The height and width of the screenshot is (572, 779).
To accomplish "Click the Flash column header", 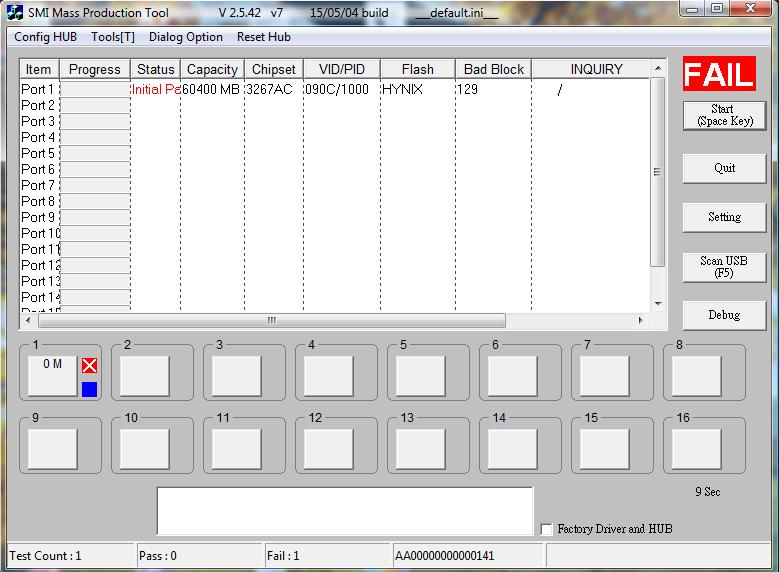I will [x=418, y=69].
